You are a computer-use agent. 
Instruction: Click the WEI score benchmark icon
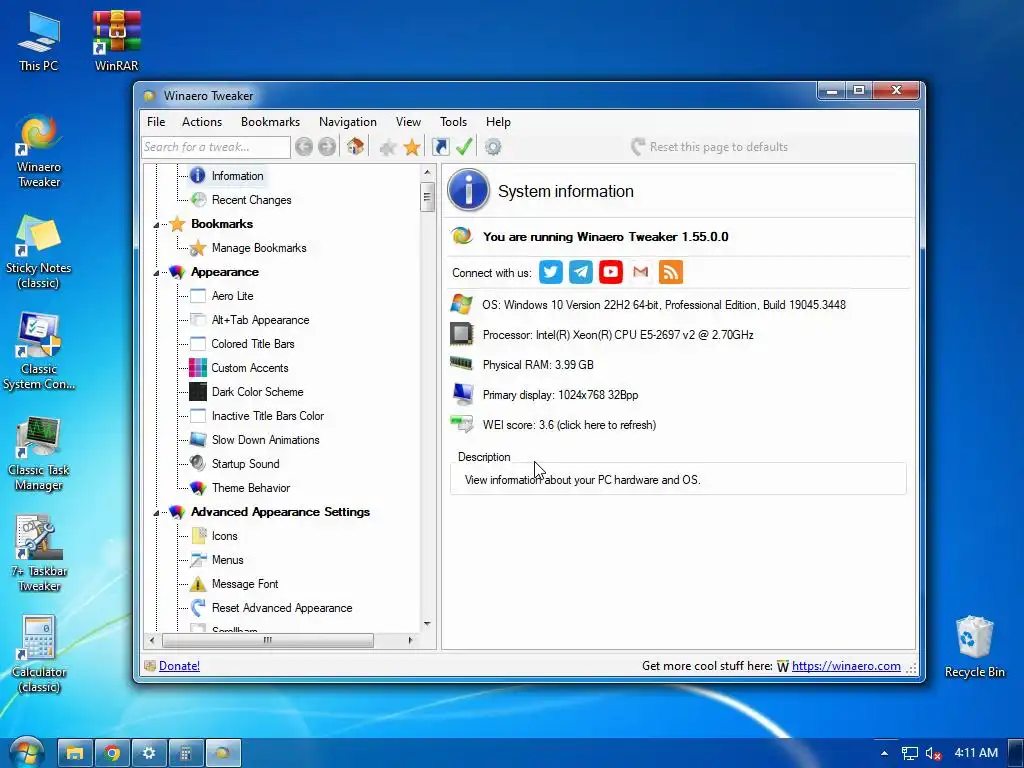(462, 424)
